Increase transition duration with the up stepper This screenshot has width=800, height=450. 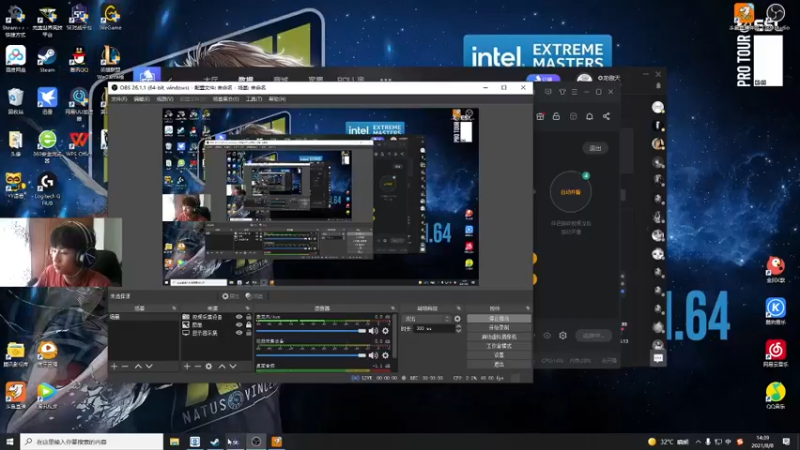(458, 327)
